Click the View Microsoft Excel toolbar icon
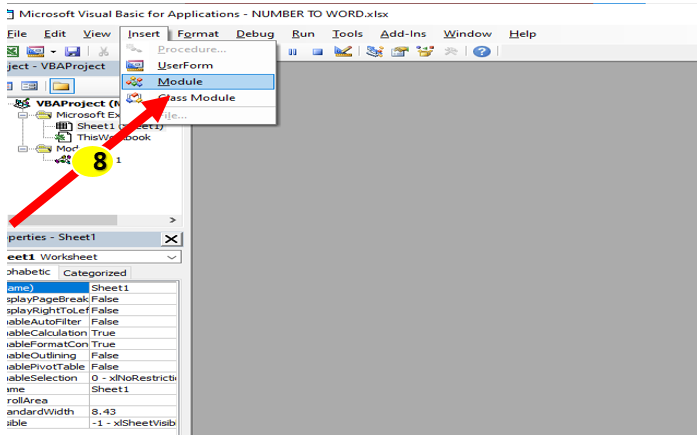Viewport: 697px width, 445px height. (12, 52)
